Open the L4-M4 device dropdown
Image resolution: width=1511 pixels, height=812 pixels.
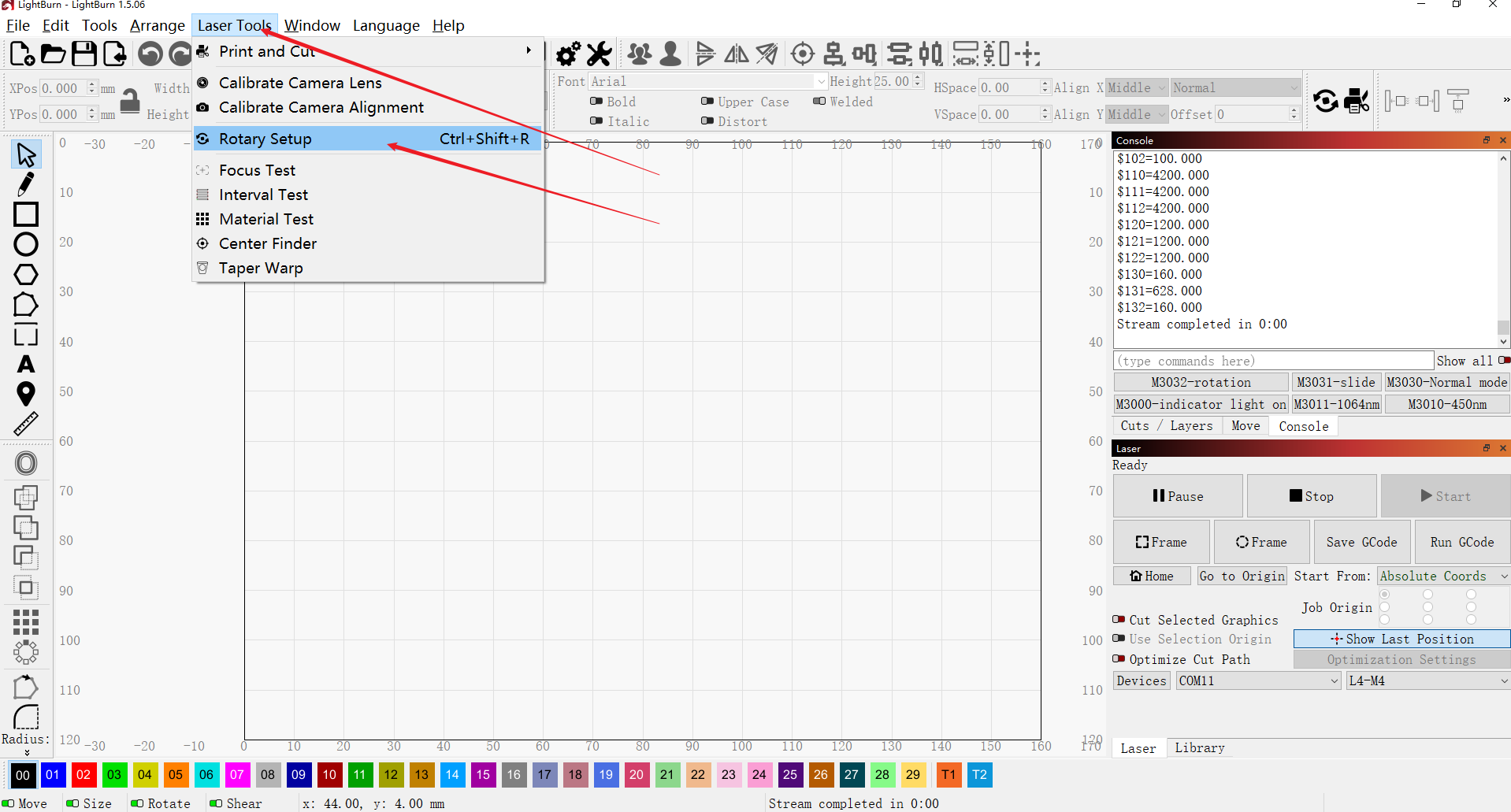(x=1427, y=681)
